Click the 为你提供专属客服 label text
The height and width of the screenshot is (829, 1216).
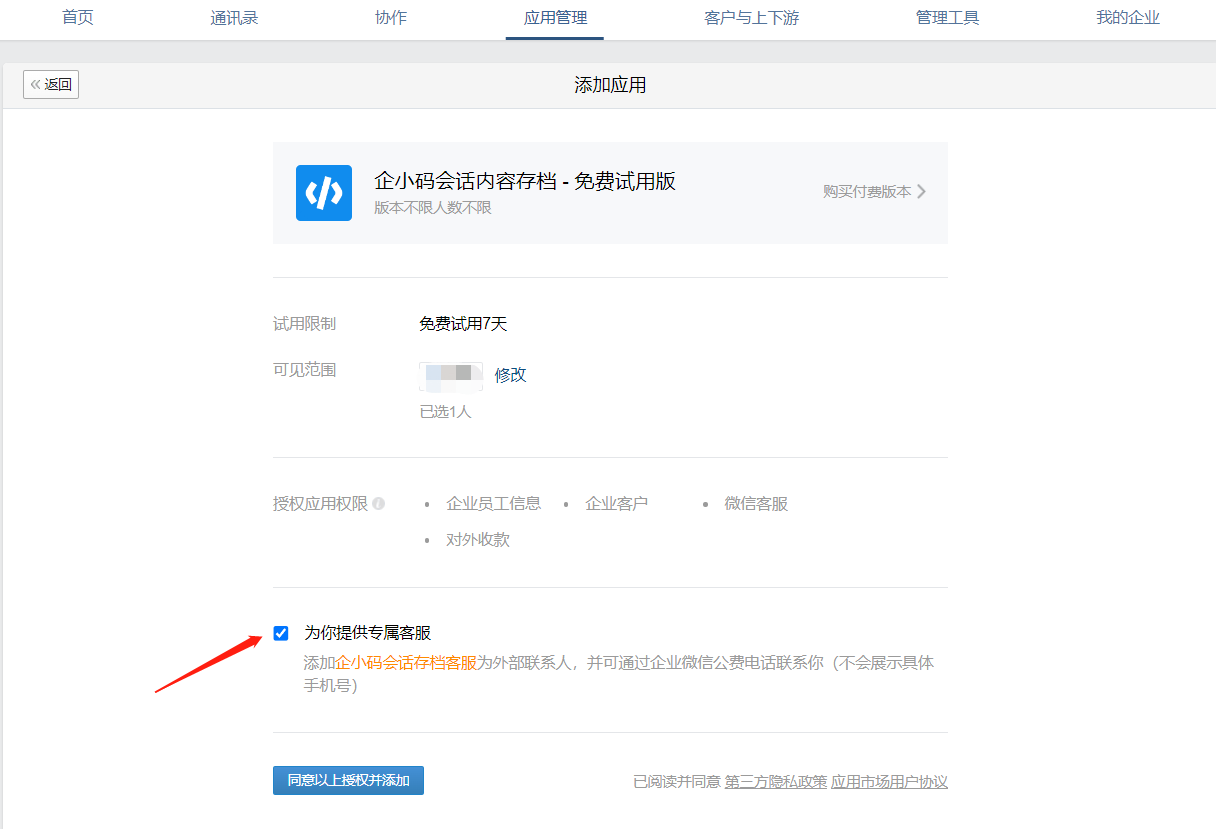[368, 633]
